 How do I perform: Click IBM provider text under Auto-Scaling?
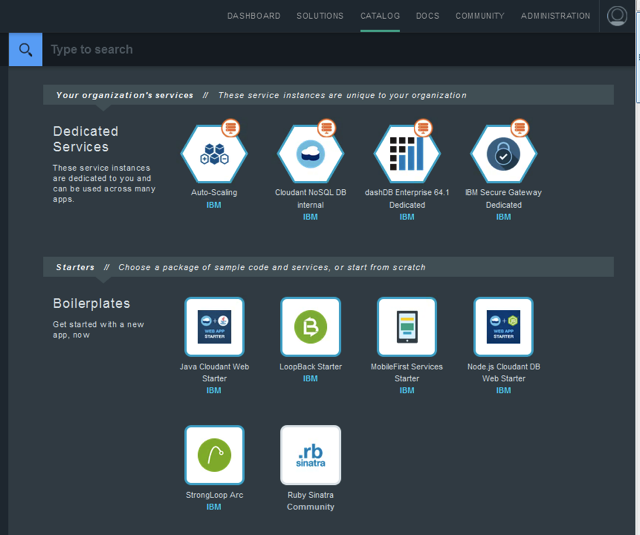(x=214, y=205)
